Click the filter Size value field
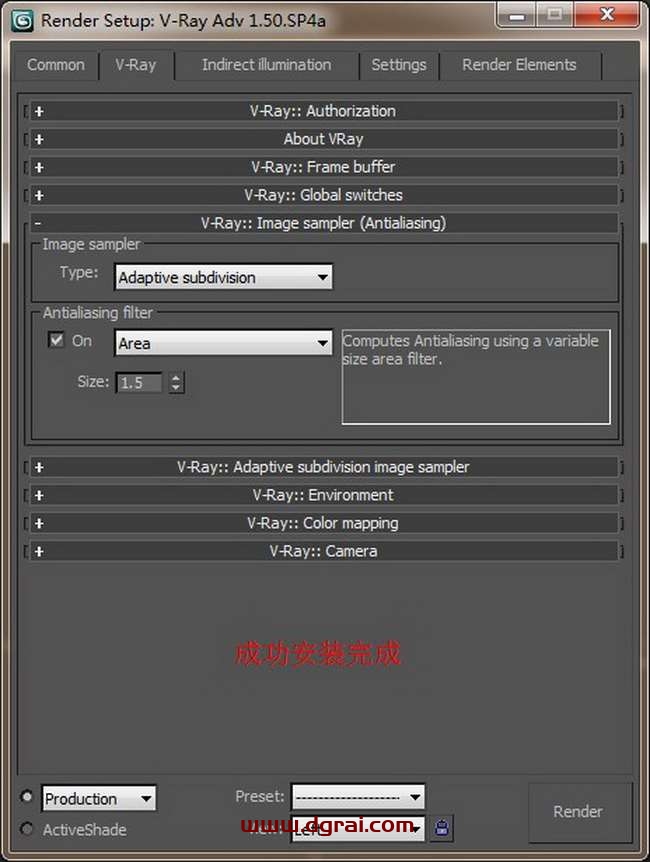This screenshot has height=862, width=650. point(139,383)
